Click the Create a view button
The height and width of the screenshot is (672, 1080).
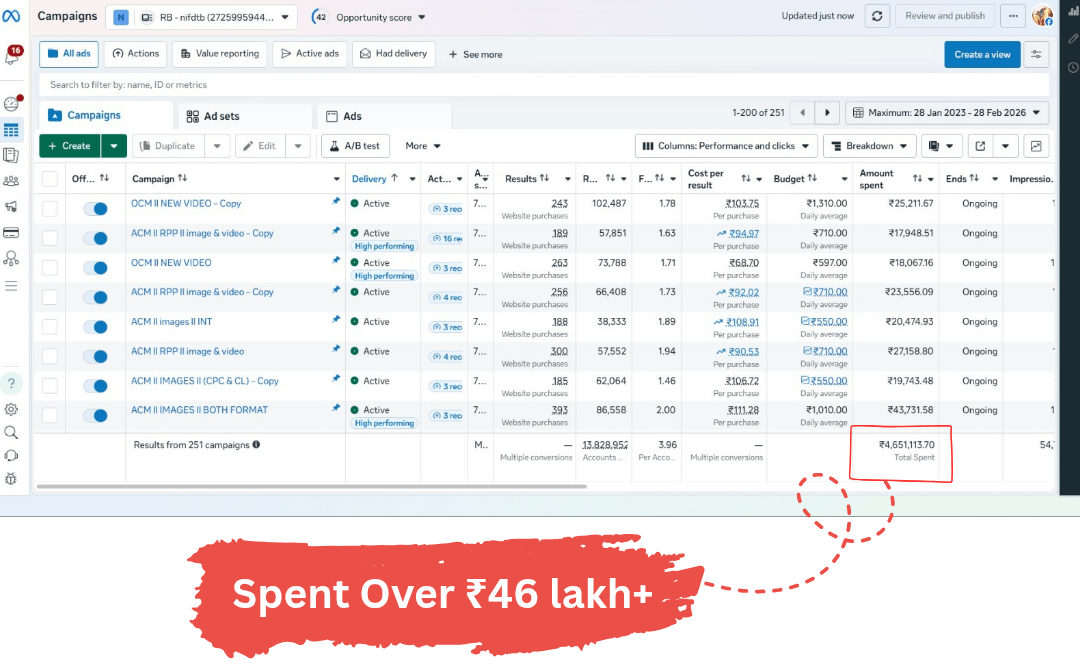click(982, 54)
